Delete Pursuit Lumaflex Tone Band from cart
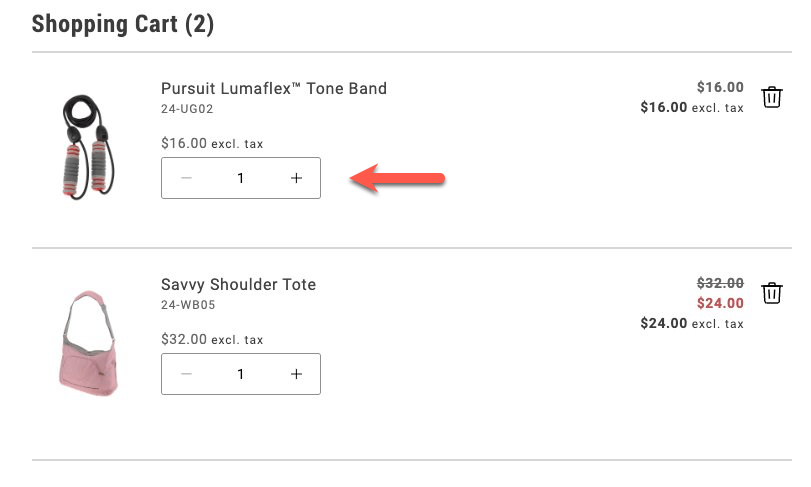Screen dimensions: 811x487 pos(771,97)
